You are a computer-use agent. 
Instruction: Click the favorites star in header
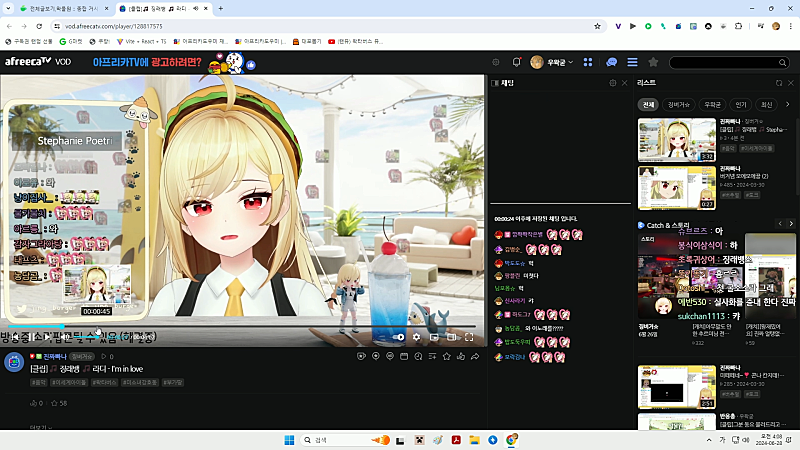click(653, 62)
